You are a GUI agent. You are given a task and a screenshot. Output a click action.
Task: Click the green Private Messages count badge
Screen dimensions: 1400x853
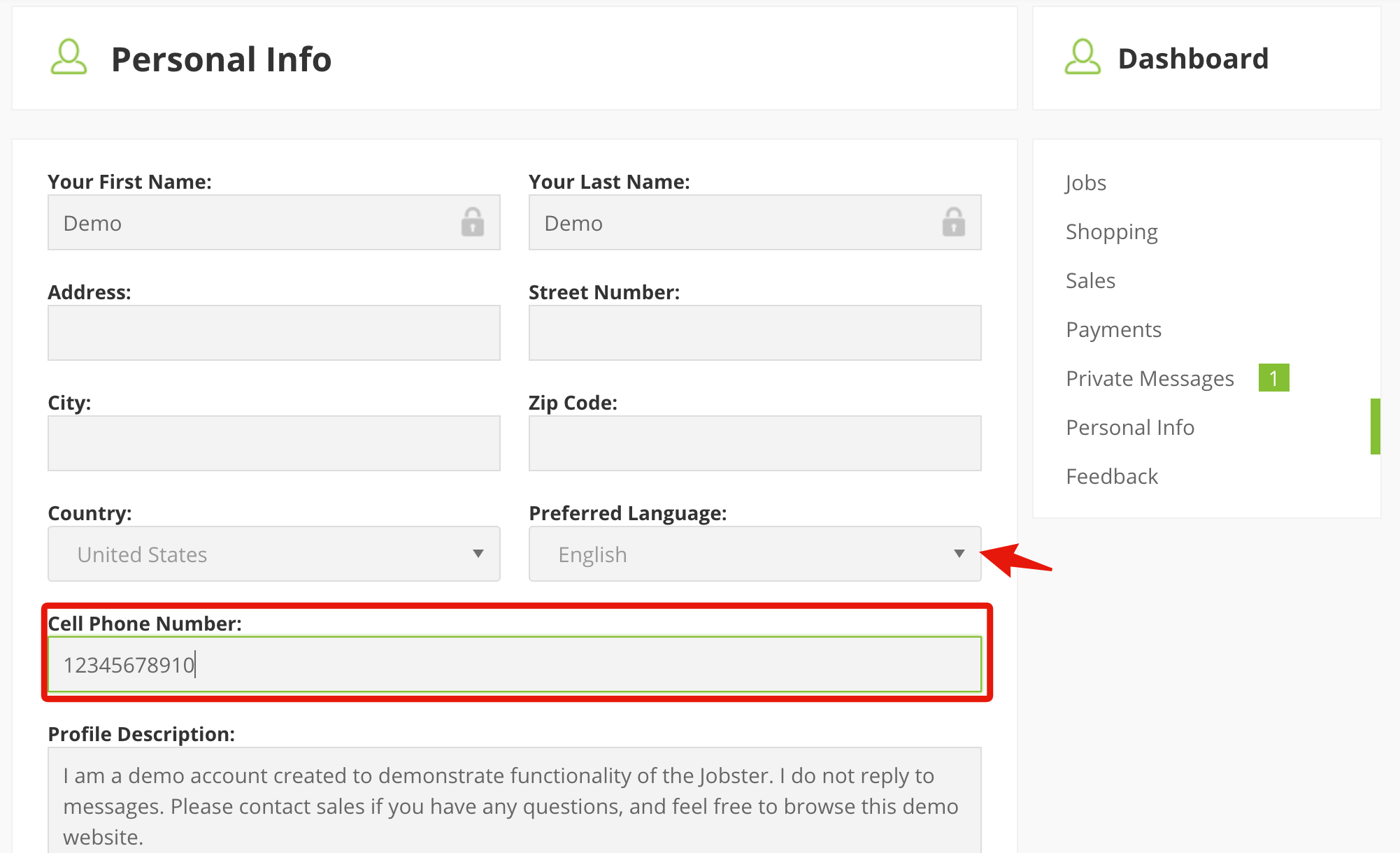point(1274,378)
